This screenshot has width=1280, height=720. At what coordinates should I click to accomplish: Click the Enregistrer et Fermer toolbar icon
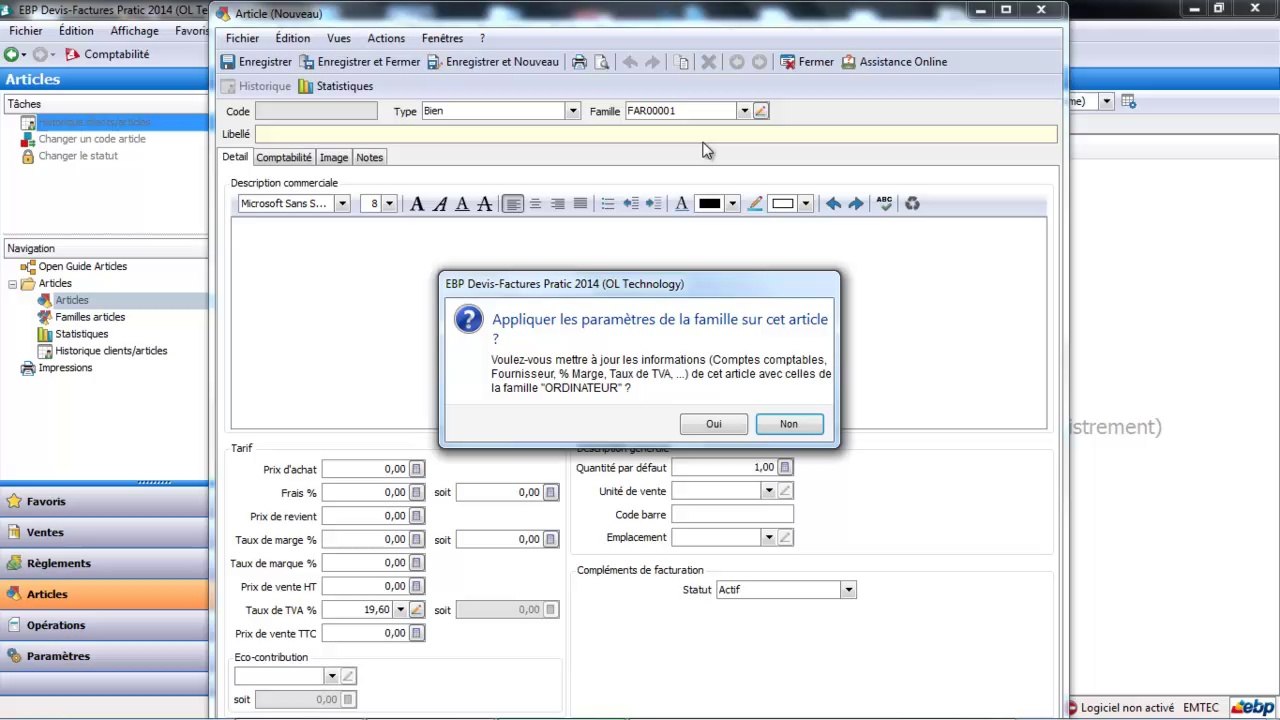tap(307, 62)
